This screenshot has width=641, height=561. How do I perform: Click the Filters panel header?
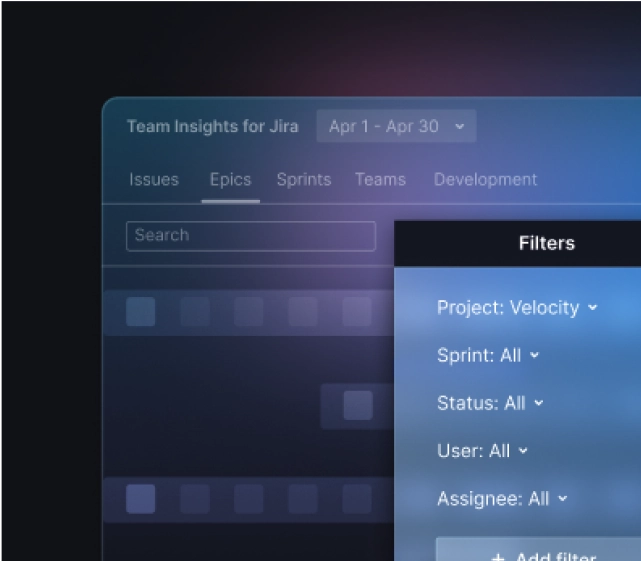(x=518, y=243)
